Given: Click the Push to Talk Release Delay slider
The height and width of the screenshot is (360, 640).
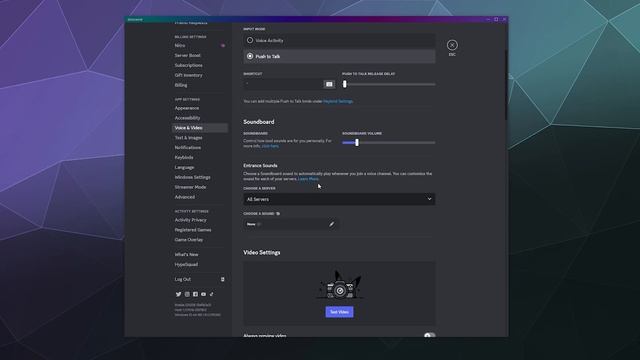Looking at the screenshot, I should tap(389, 84).
